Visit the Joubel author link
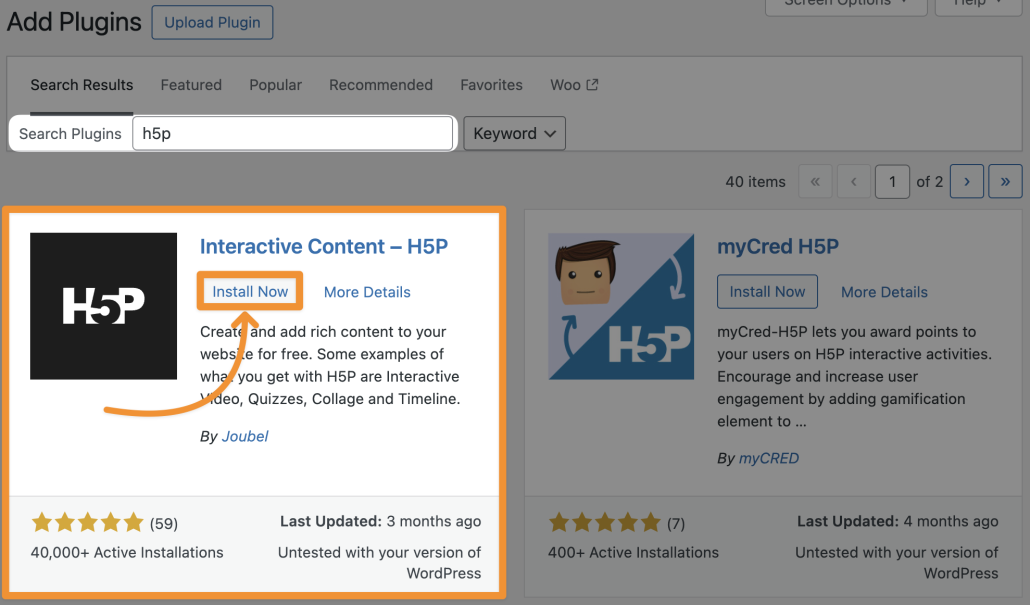This screenshot has width=1030, height=605. 244,436
